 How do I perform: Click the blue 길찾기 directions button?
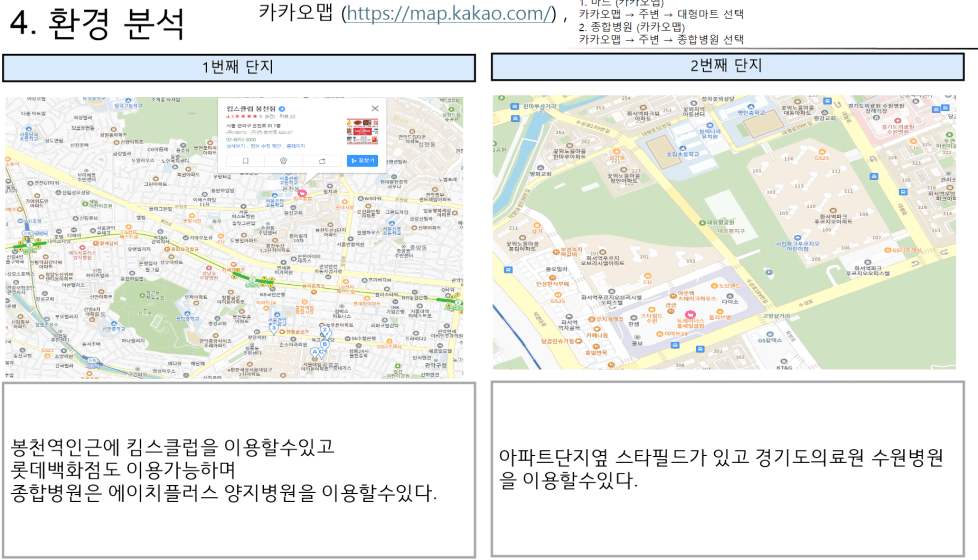(362, 161)
